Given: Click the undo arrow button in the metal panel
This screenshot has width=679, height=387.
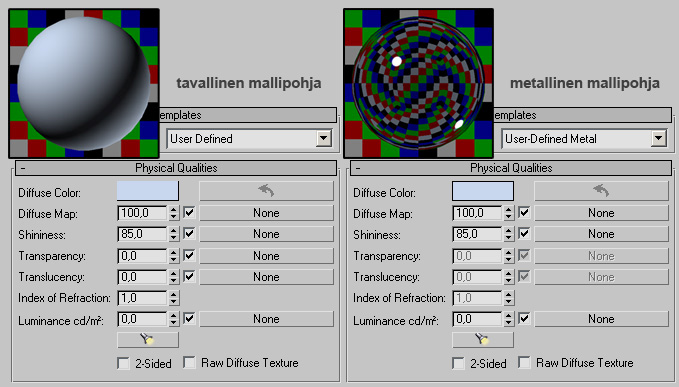Looking at the screenshot, I should click(601, 191).
